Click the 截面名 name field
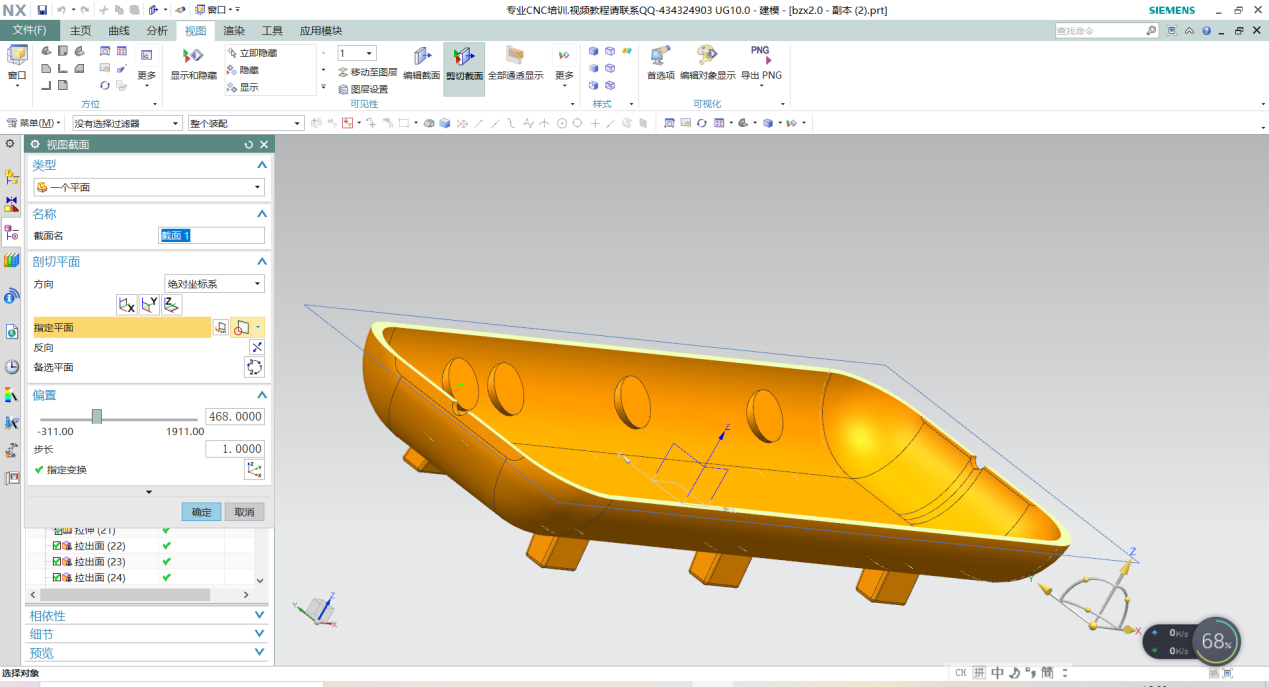Screen dimensions: 1269x687 tap(212, 236)
